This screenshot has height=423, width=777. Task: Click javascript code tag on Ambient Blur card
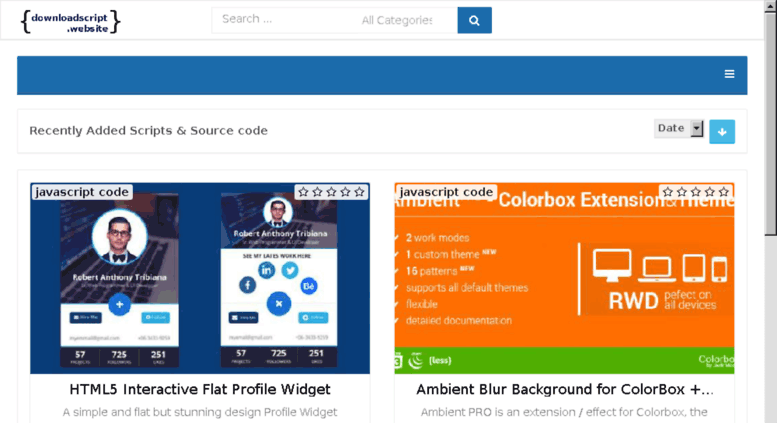point(446,192)
